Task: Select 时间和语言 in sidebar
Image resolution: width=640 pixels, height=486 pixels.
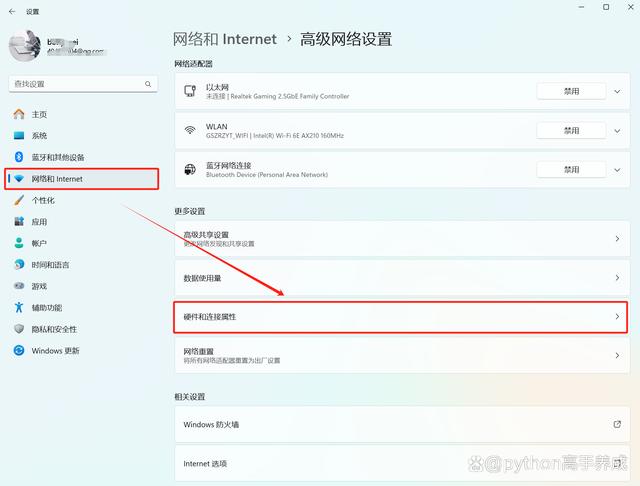Action: pyautogui.click(x=82, y=264)
